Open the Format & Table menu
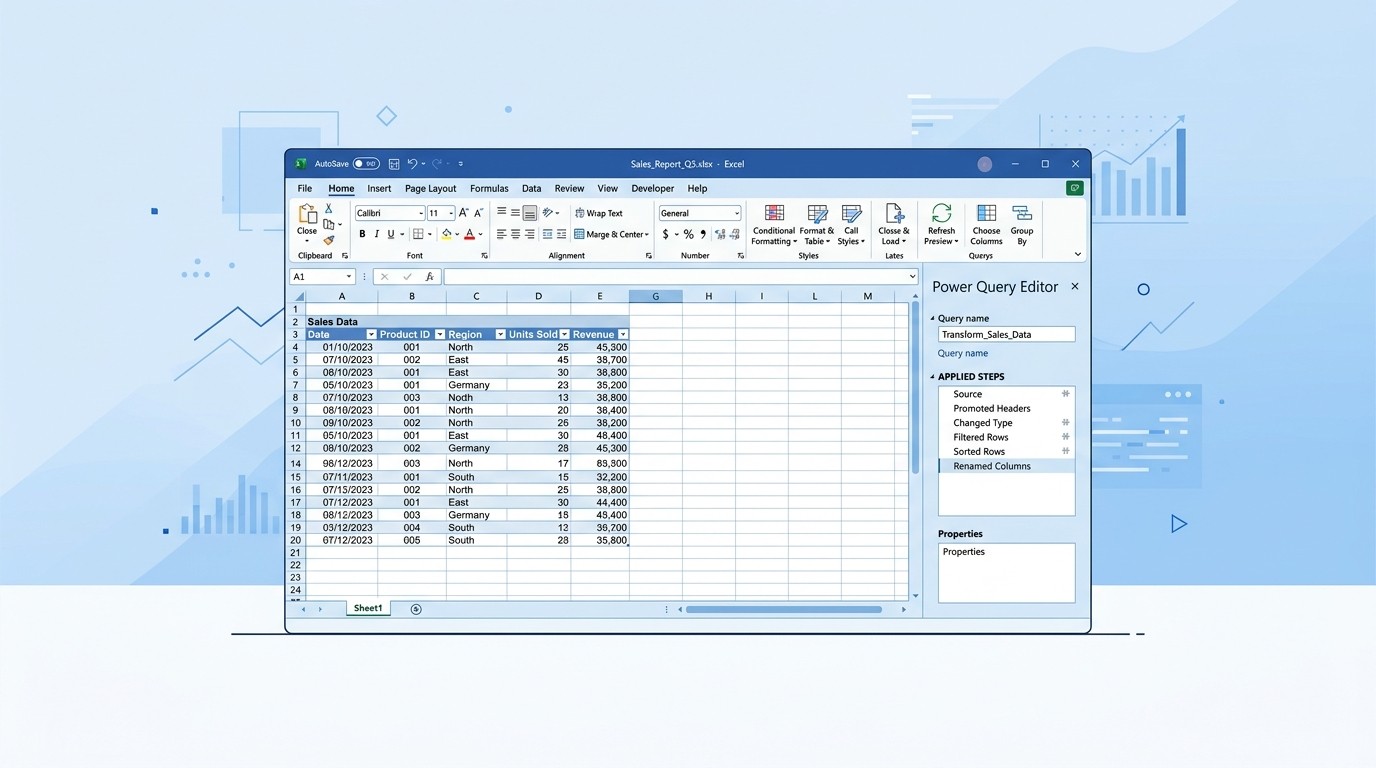The width and height of the screenshot is (1376, 768). (x=816, y=225)
